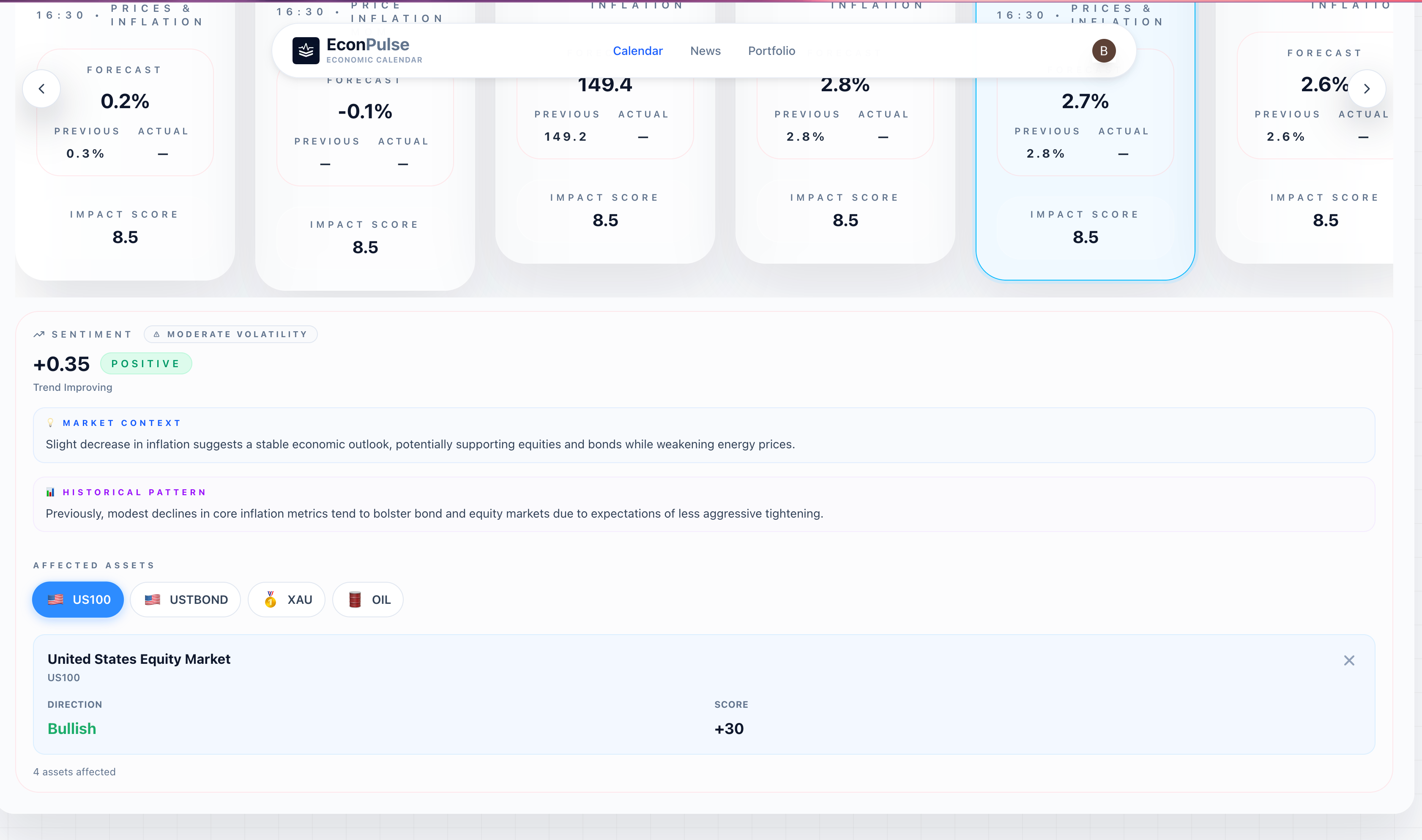Close the United States Equity Market panel
1422x840 pixels.
[1349, 660]
